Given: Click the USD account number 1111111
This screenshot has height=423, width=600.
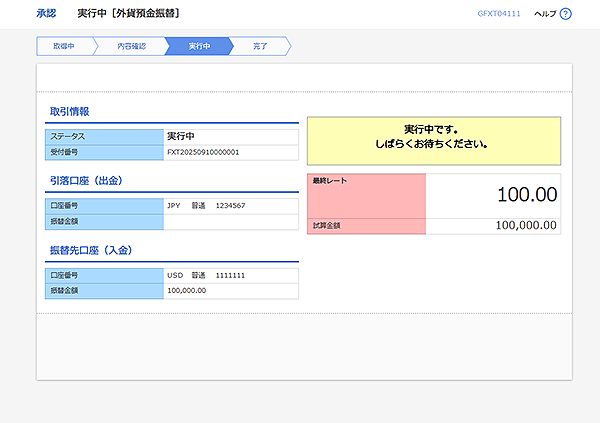Looking at the screenshot, I should pyautogui.click(x=230, y=276).
